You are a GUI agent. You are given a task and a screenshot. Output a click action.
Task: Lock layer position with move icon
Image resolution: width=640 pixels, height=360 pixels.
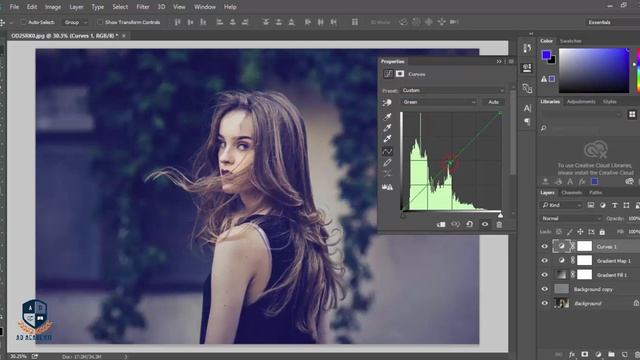click(580, 232)
